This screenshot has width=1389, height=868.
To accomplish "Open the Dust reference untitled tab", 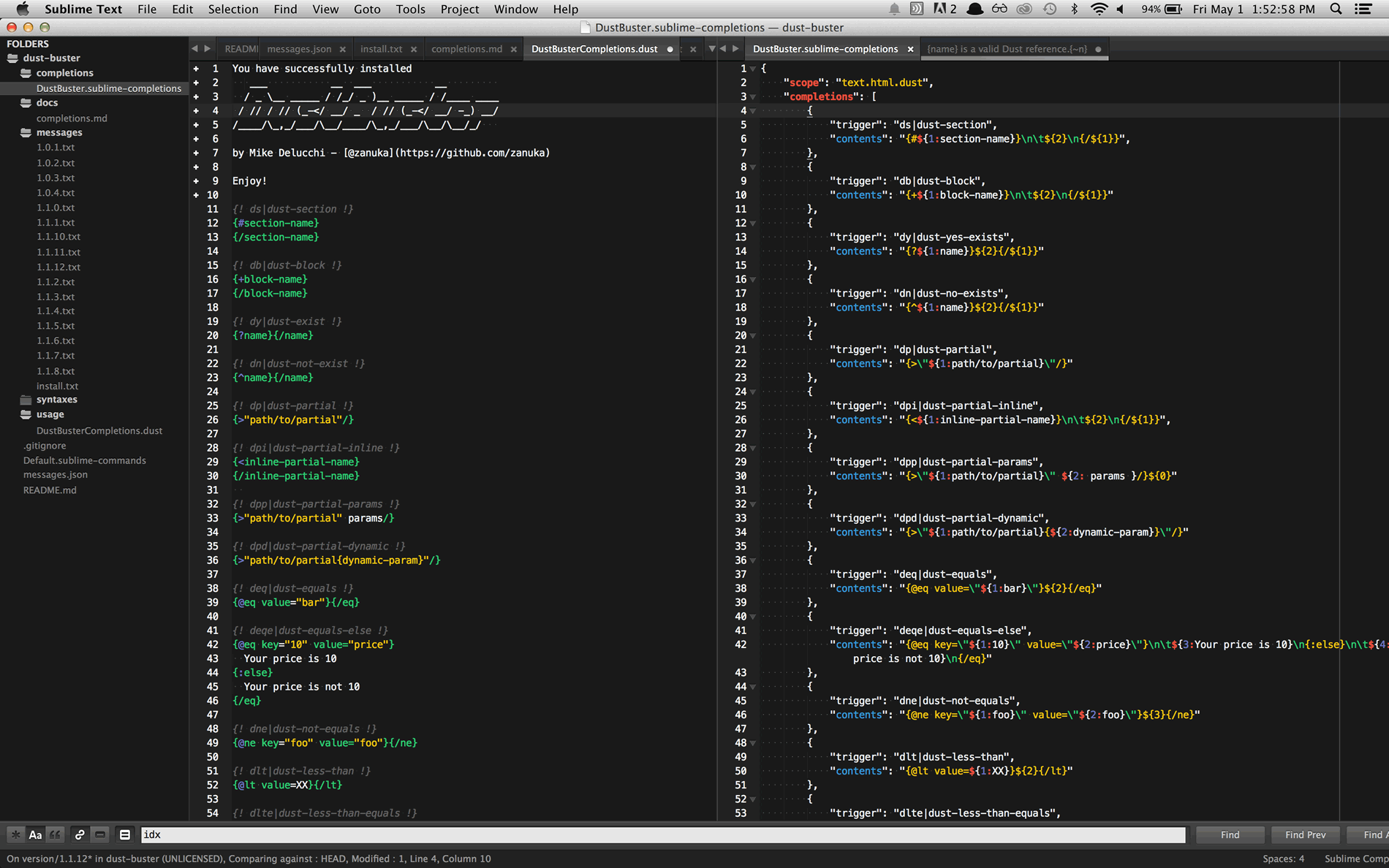I will coord(1007,49).
